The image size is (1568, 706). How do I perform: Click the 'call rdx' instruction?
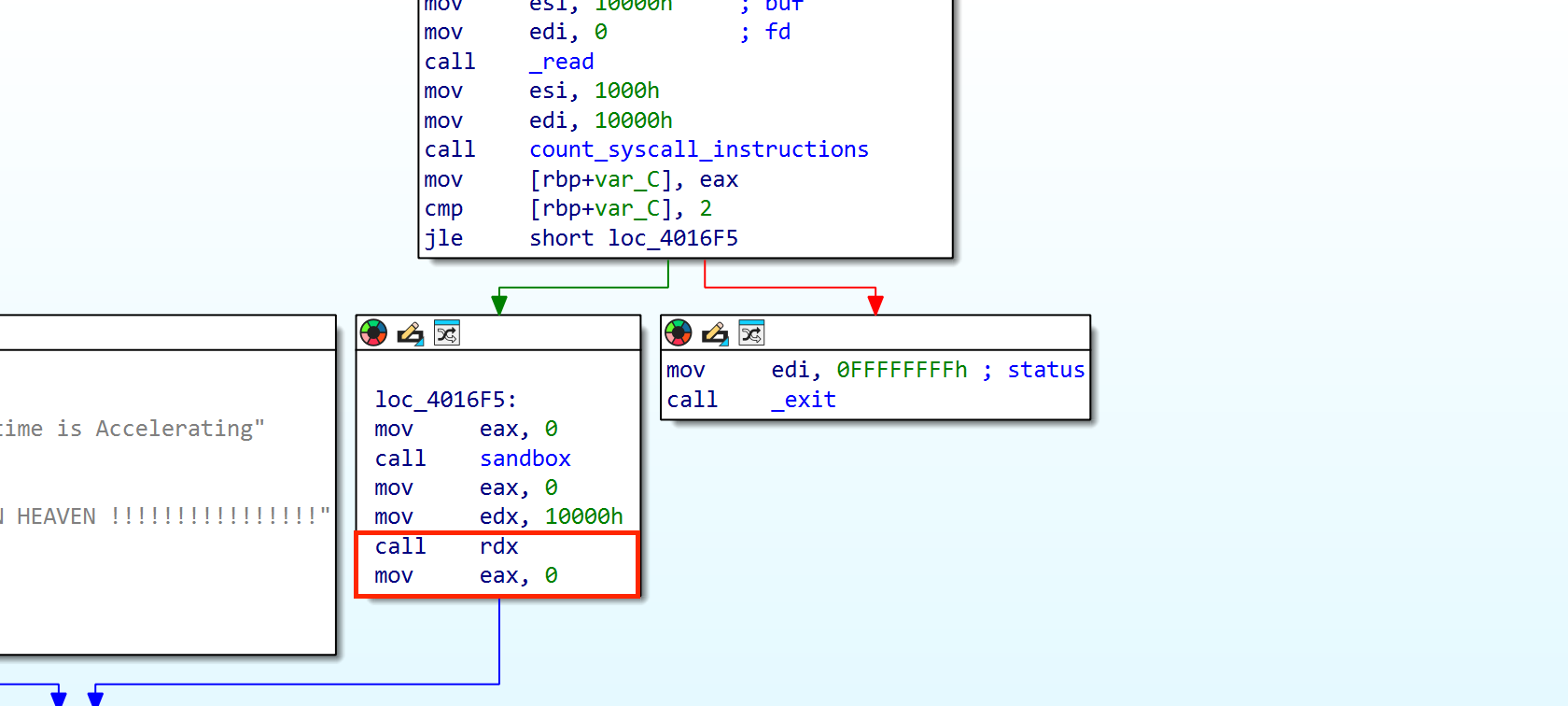click(446, 546)
